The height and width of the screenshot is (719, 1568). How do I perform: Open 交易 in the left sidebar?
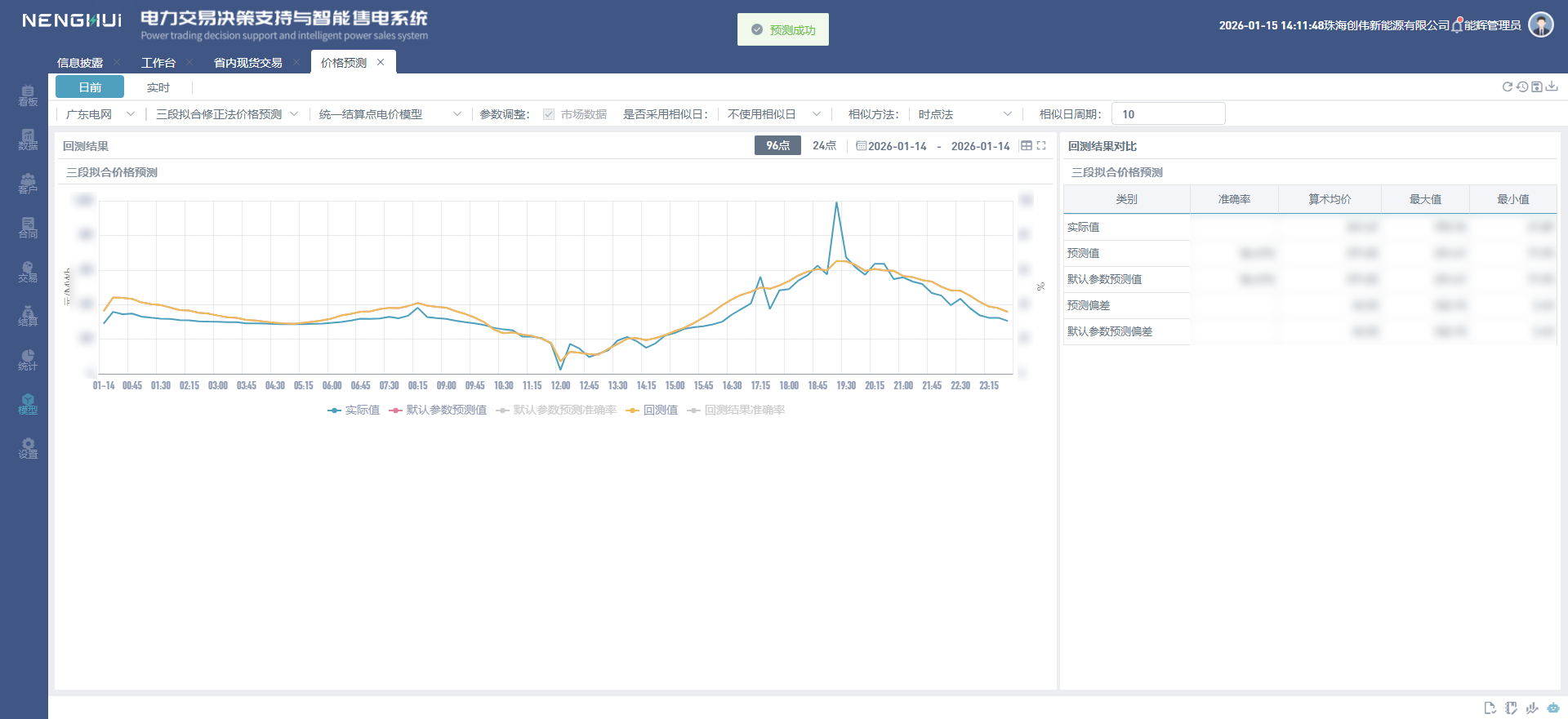tap(28, 272)
